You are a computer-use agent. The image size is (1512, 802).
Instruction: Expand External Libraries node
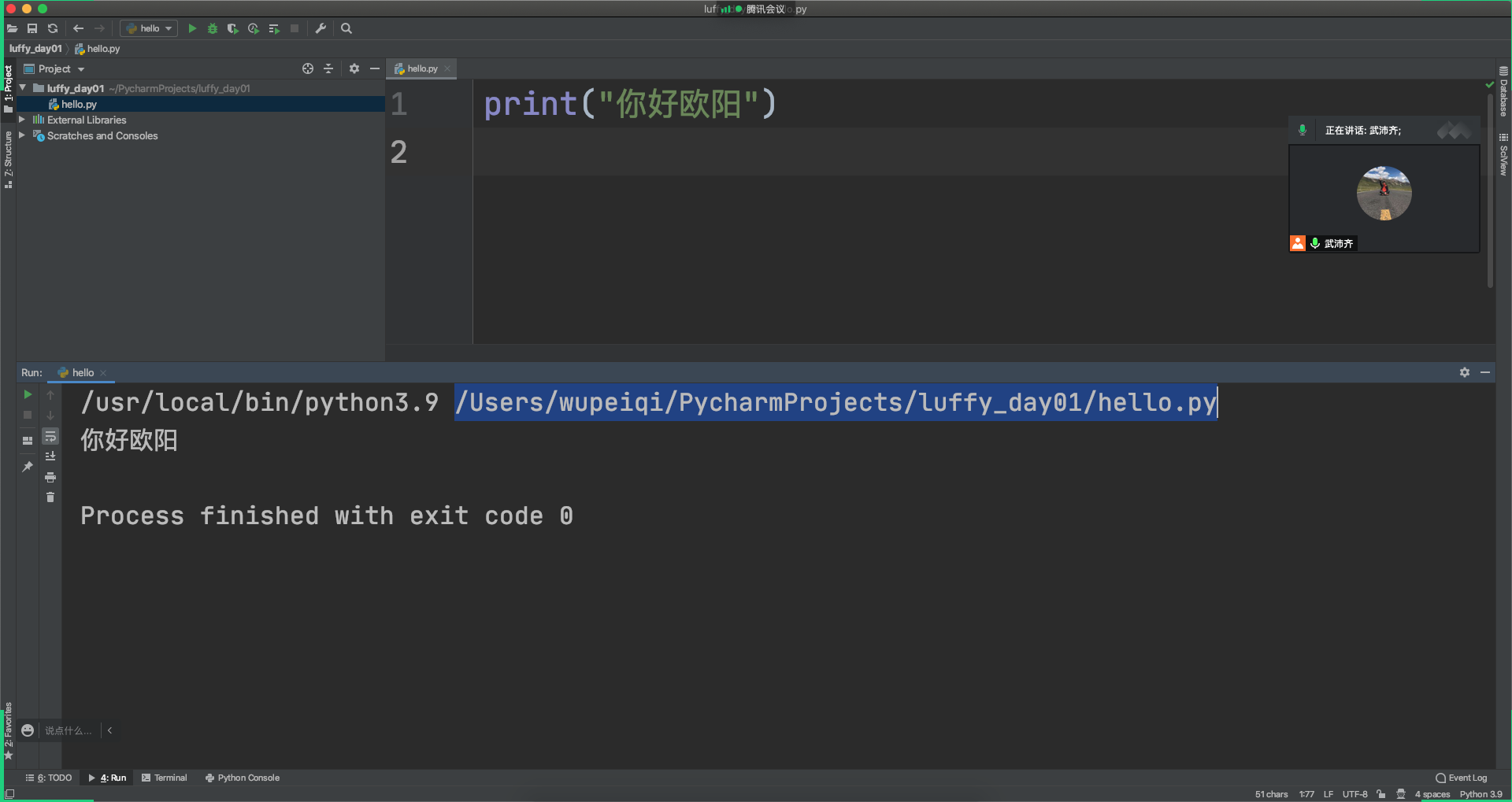tap(22, 120)
